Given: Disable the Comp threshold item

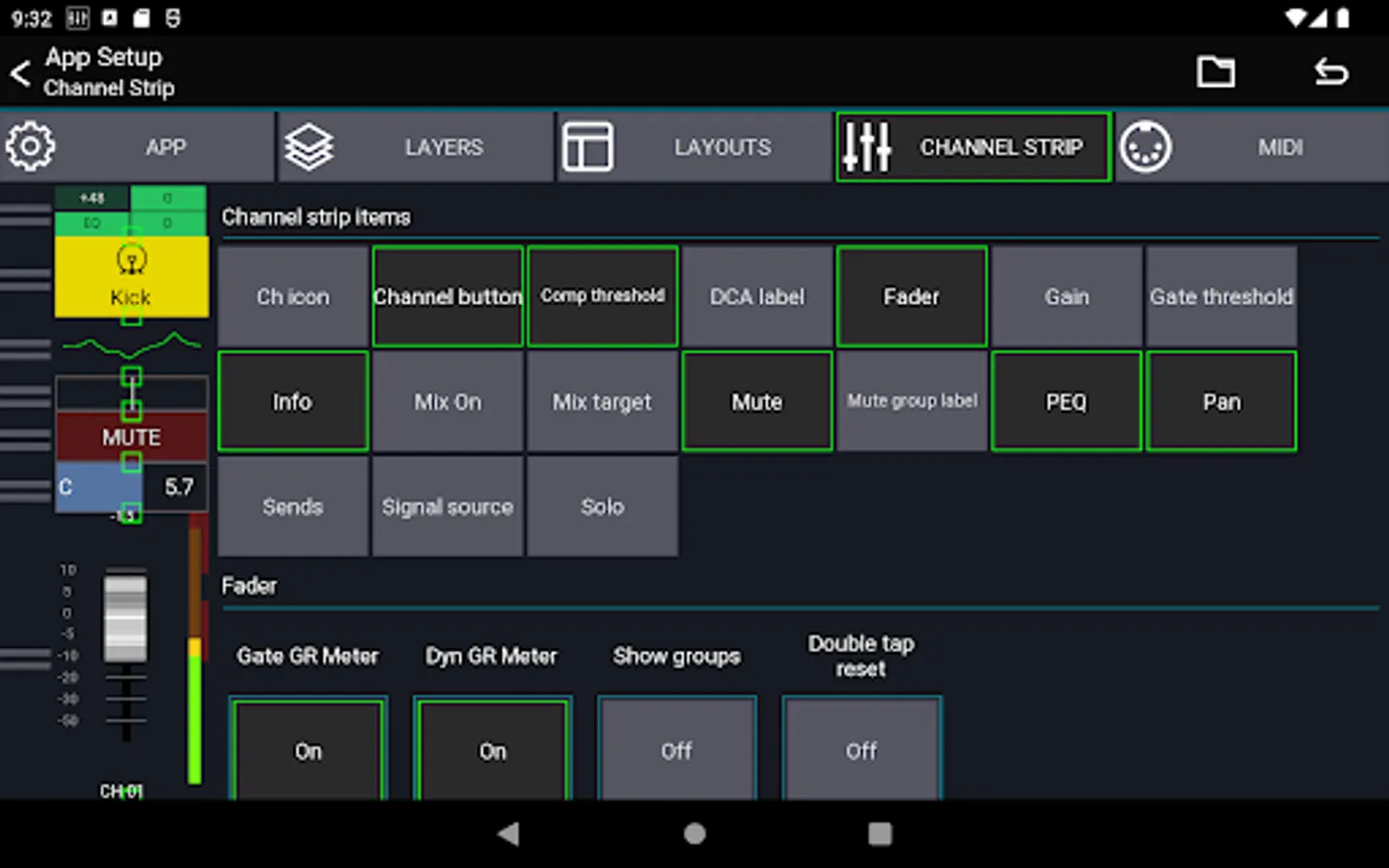Looking at the screenshot, I should coord(603,296).
